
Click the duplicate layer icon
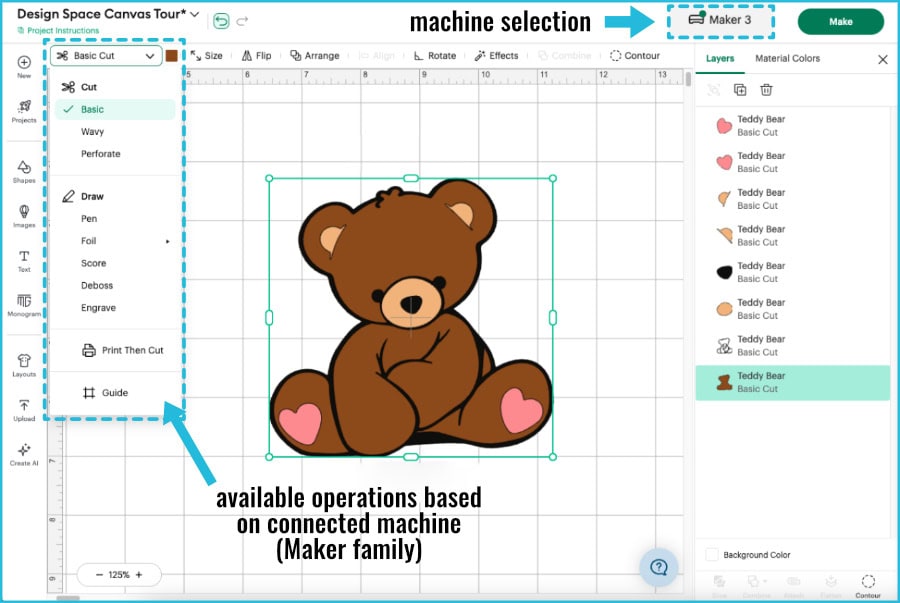point(740,90)
